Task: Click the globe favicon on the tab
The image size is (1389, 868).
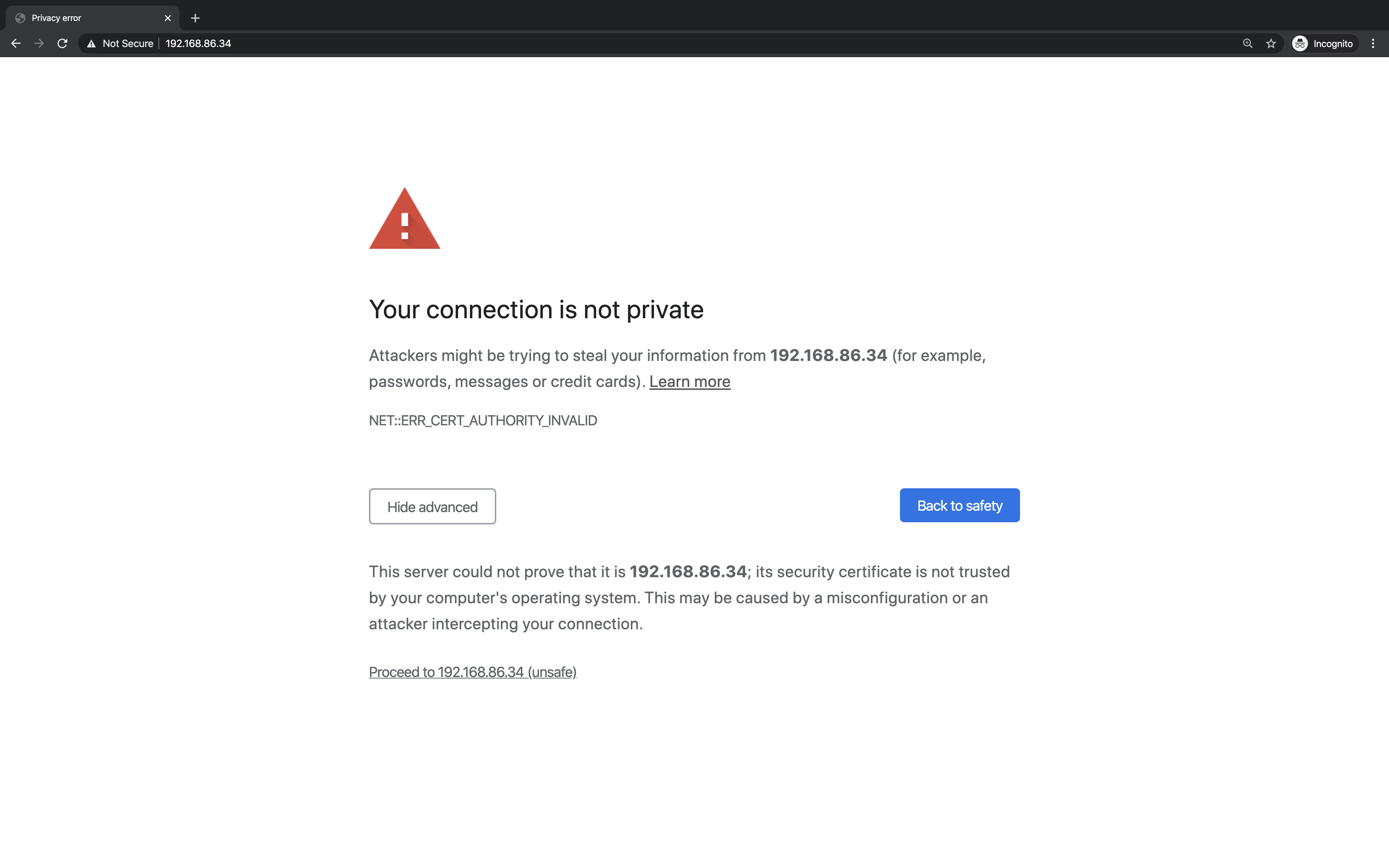Action: [x=20, y=18]
